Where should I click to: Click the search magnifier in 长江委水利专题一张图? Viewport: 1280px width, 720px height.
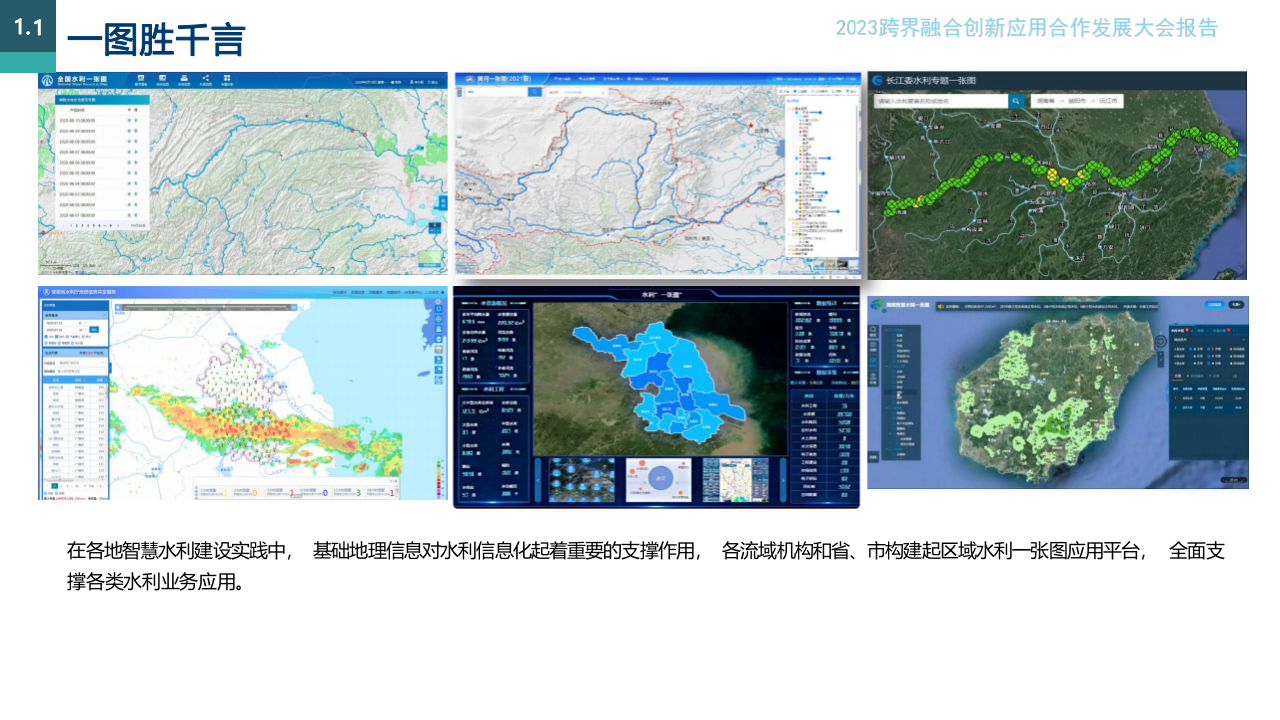pos(1015,100)
